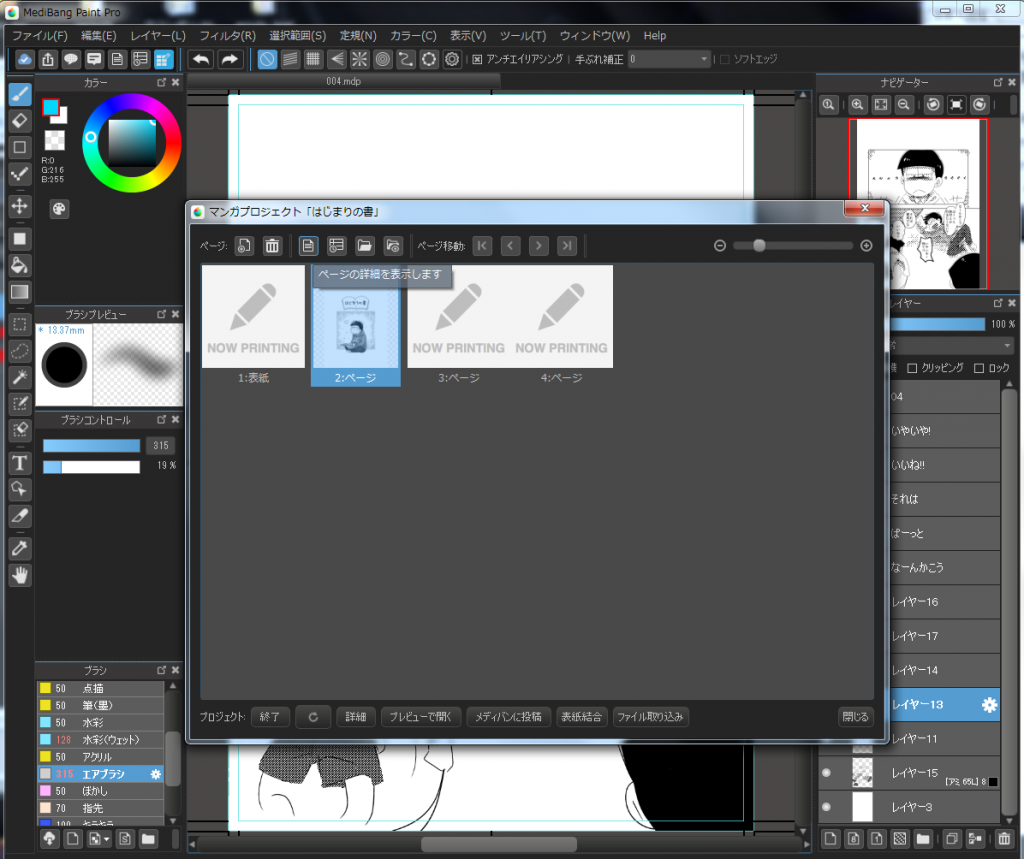Open フィルタ(R) menu
1024x859 pixels.
[227, 36]
